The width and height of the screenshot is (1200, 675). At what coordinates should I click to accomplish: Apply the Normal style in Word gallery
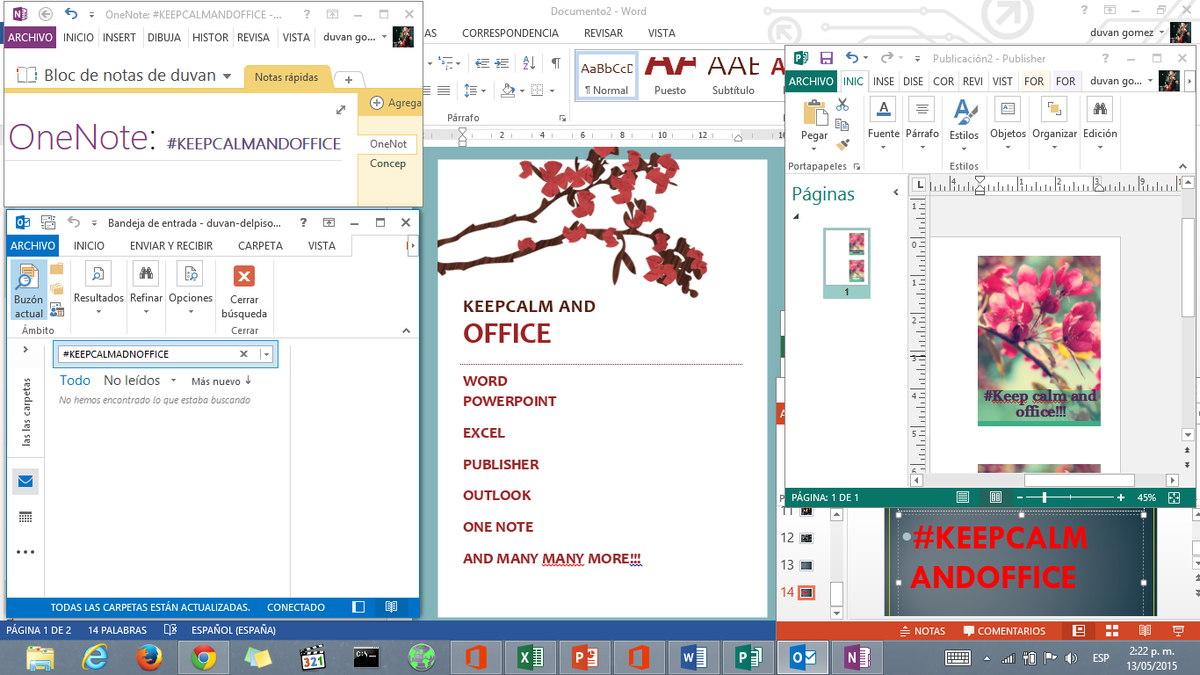[607, 76]
